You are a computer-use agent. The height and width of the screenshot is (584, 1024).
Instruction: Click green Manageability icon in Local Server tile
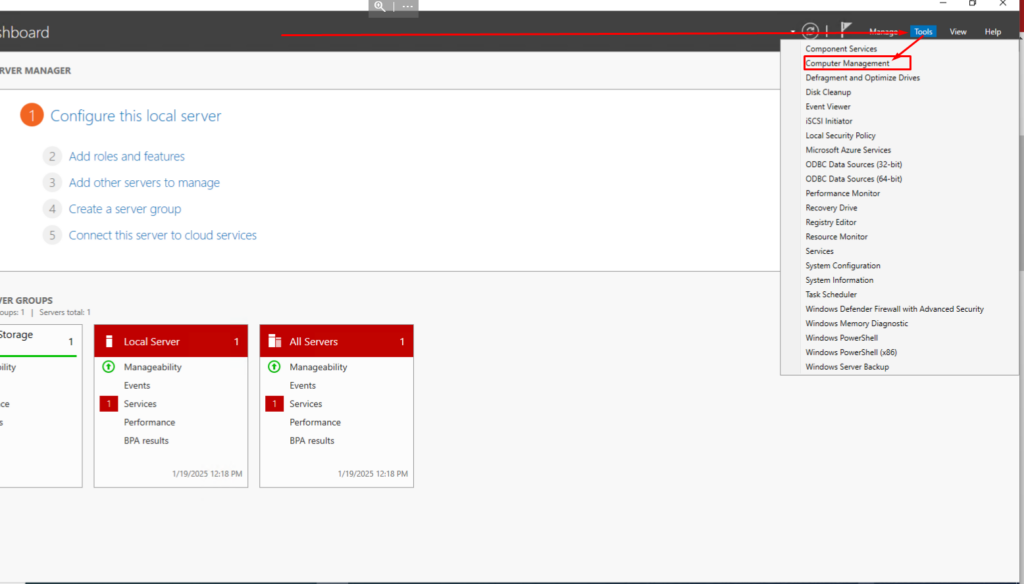(x=109, y=367)
